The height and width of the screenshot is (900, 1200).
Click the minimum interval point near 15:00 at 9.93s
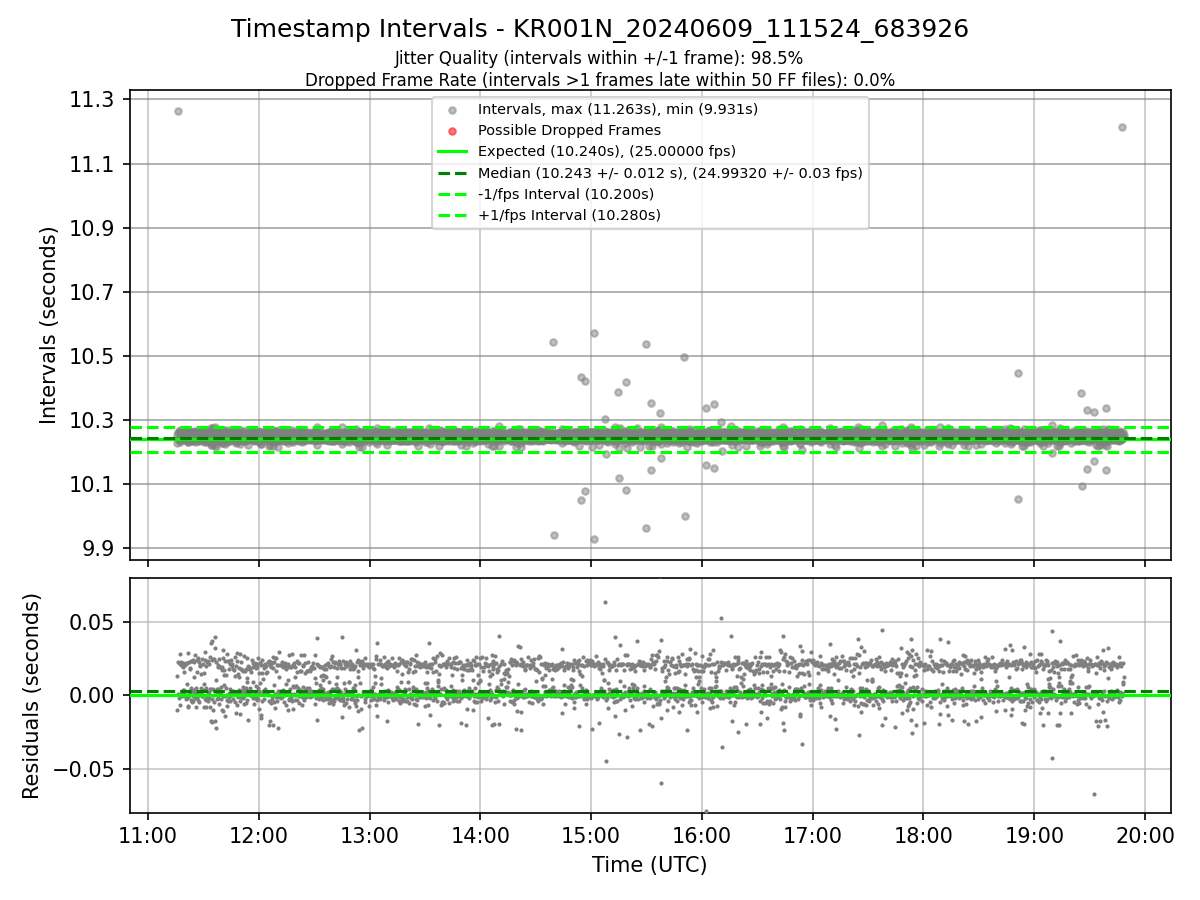(x=594, y=539)
